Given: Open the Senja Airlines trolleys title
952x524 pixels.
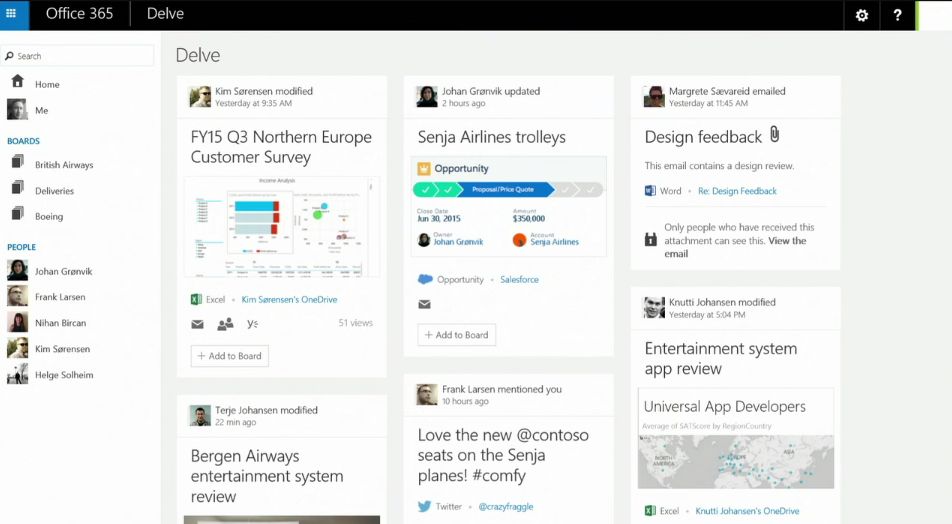Looking at the screenshot, I should click(491, 137).
